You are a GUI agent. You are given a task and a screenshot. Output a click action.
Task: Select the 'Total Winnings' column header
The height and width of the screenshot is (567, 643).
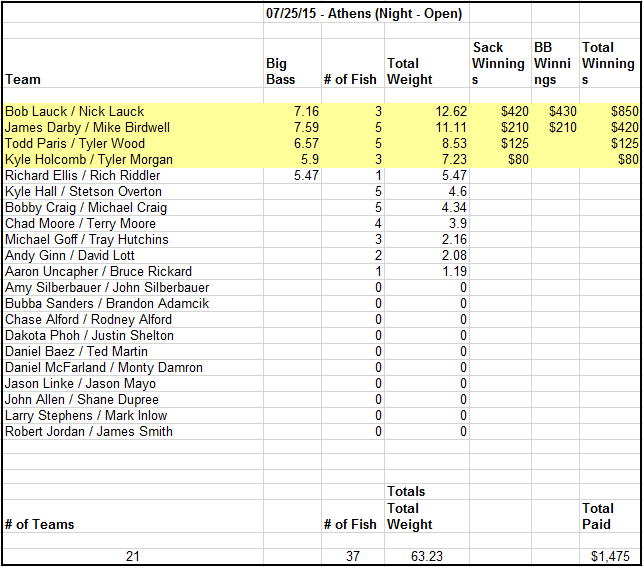tap(608, 63)
